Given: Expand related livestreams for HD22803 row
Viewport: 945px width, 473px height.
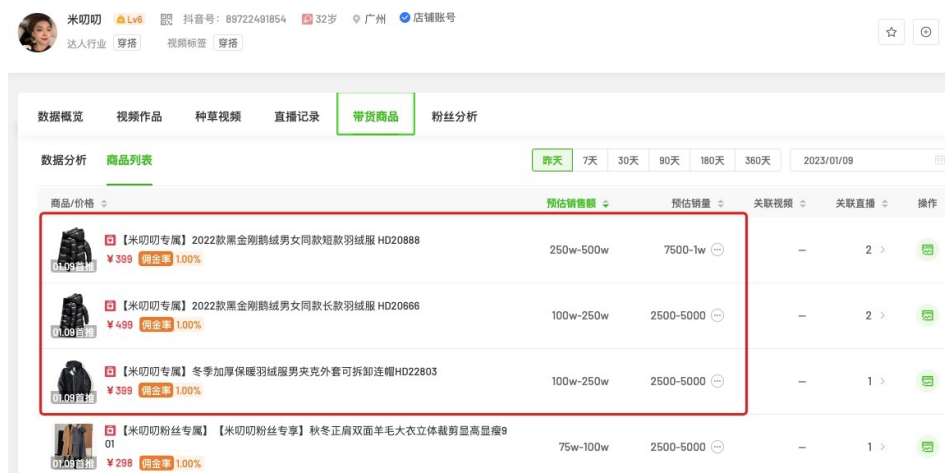Looking at the screenshot, I should pyautogui.click(x=882, y=381).
